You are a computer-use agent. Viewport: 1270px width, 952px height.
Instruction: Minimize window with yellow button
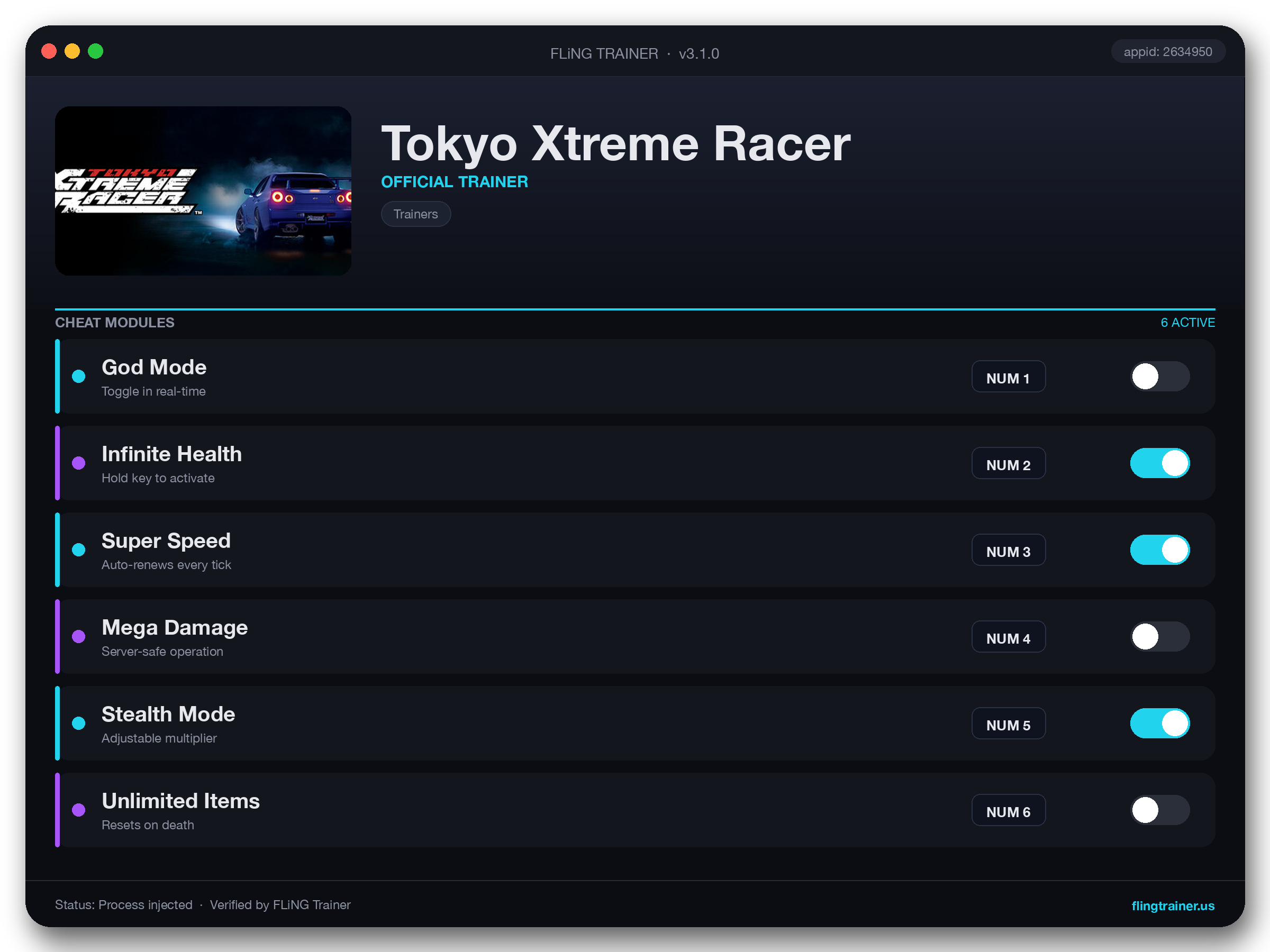72,52
